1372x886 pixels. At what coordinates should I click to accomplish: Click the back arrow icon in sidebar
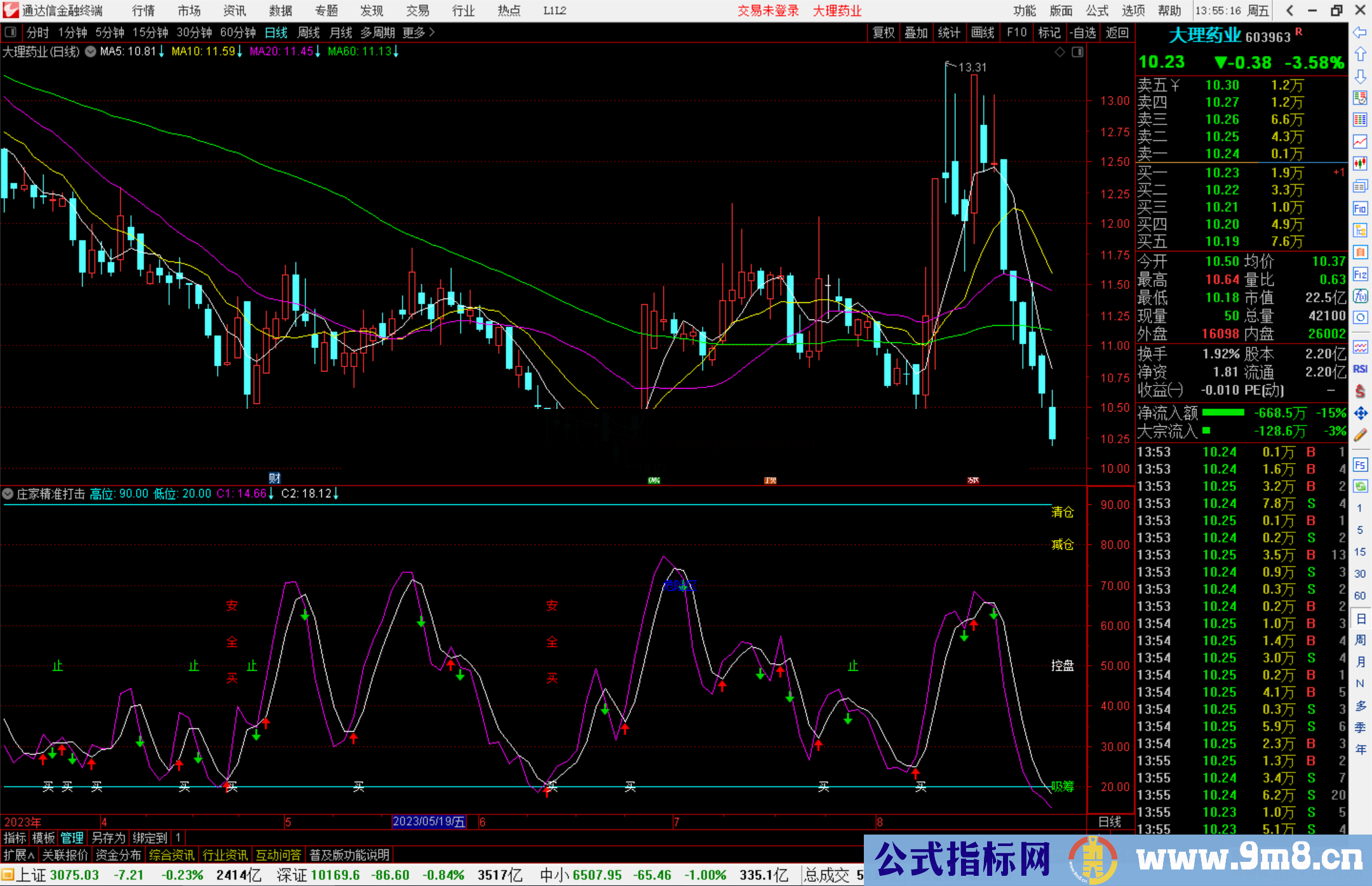[1360, 32]
